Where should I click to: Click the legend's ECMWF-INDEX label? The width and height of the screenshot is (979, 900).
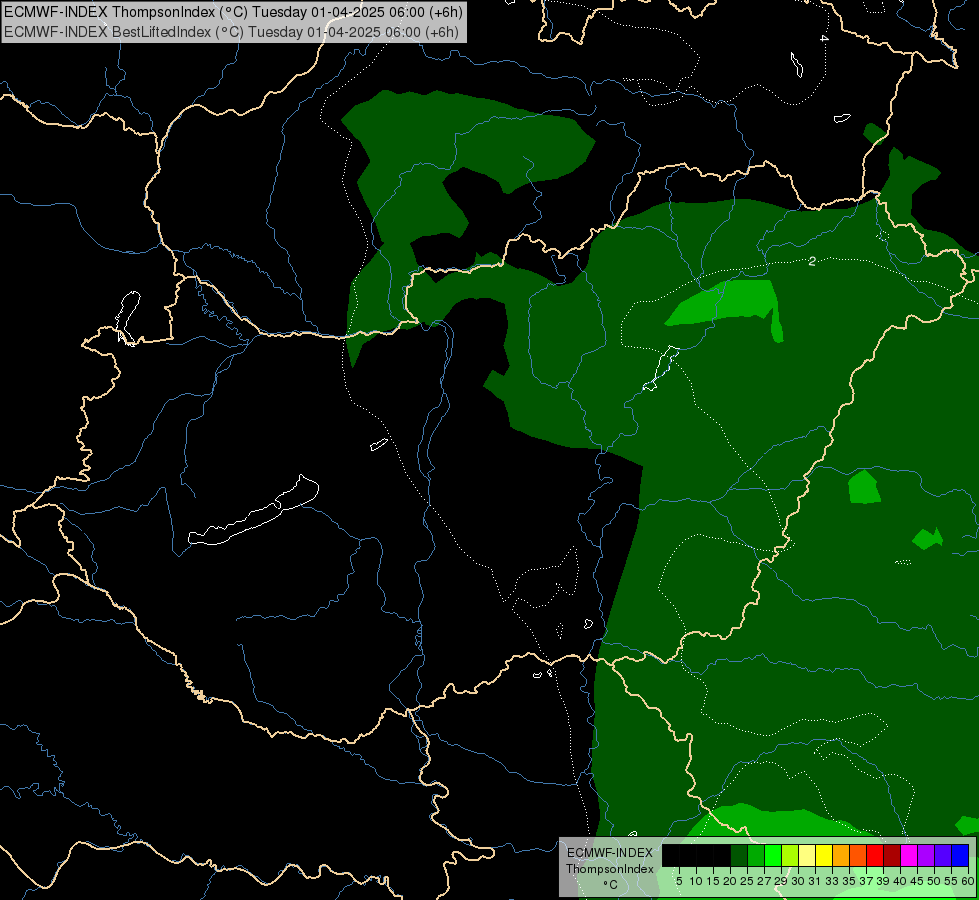tap(610, 853)
